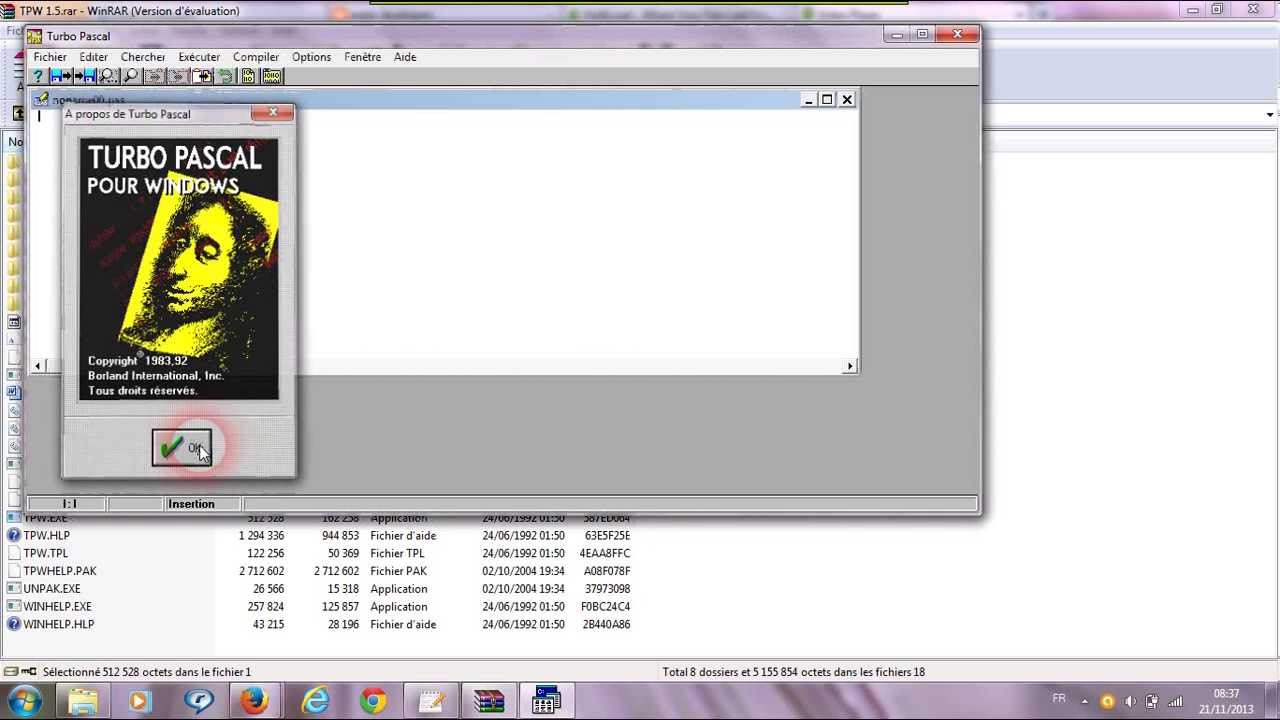Minimize the inner editor document window

coord(808,99)
